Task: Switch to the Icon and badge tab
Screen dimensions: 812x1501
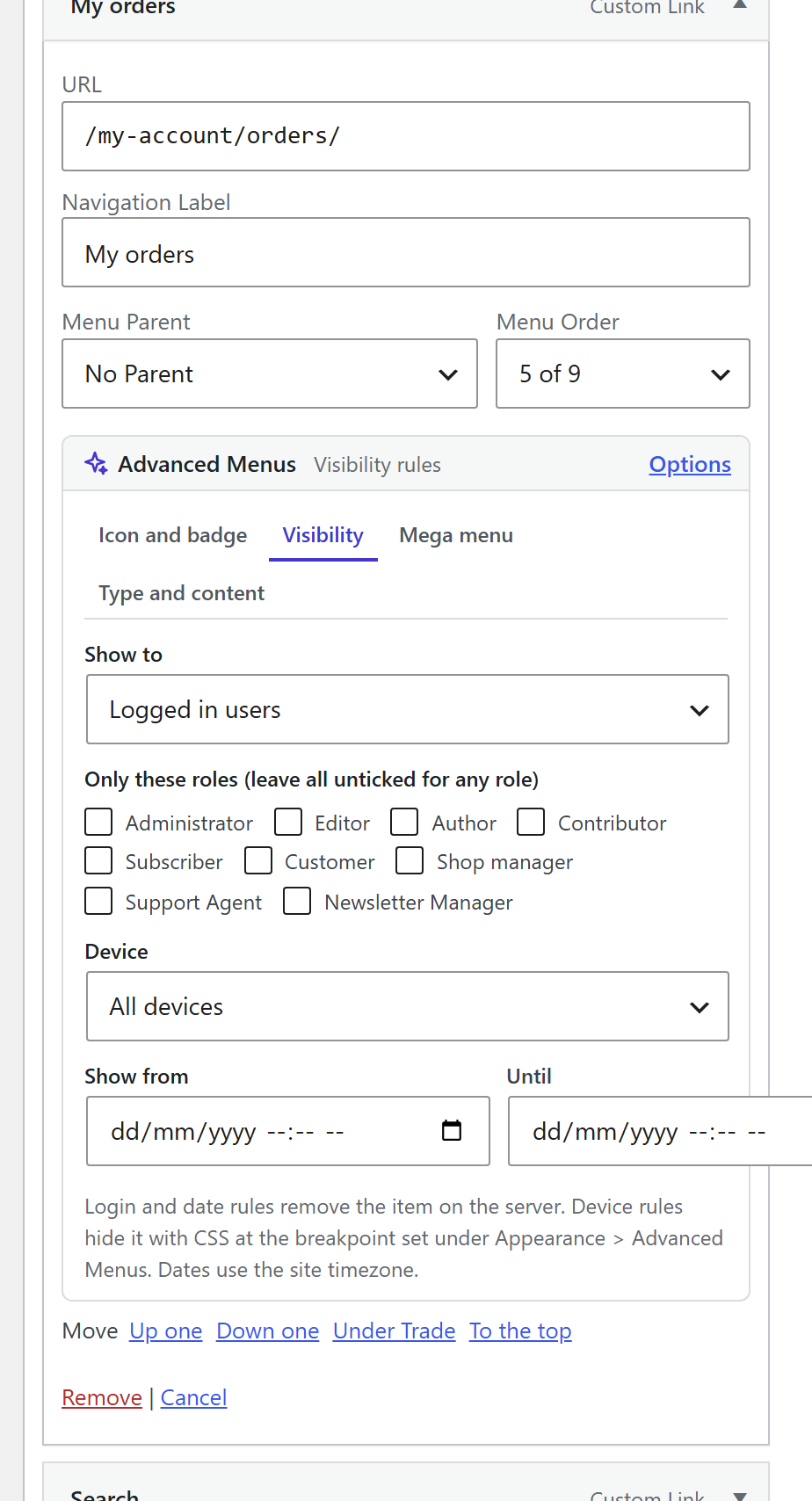Action: coord(173,535)
